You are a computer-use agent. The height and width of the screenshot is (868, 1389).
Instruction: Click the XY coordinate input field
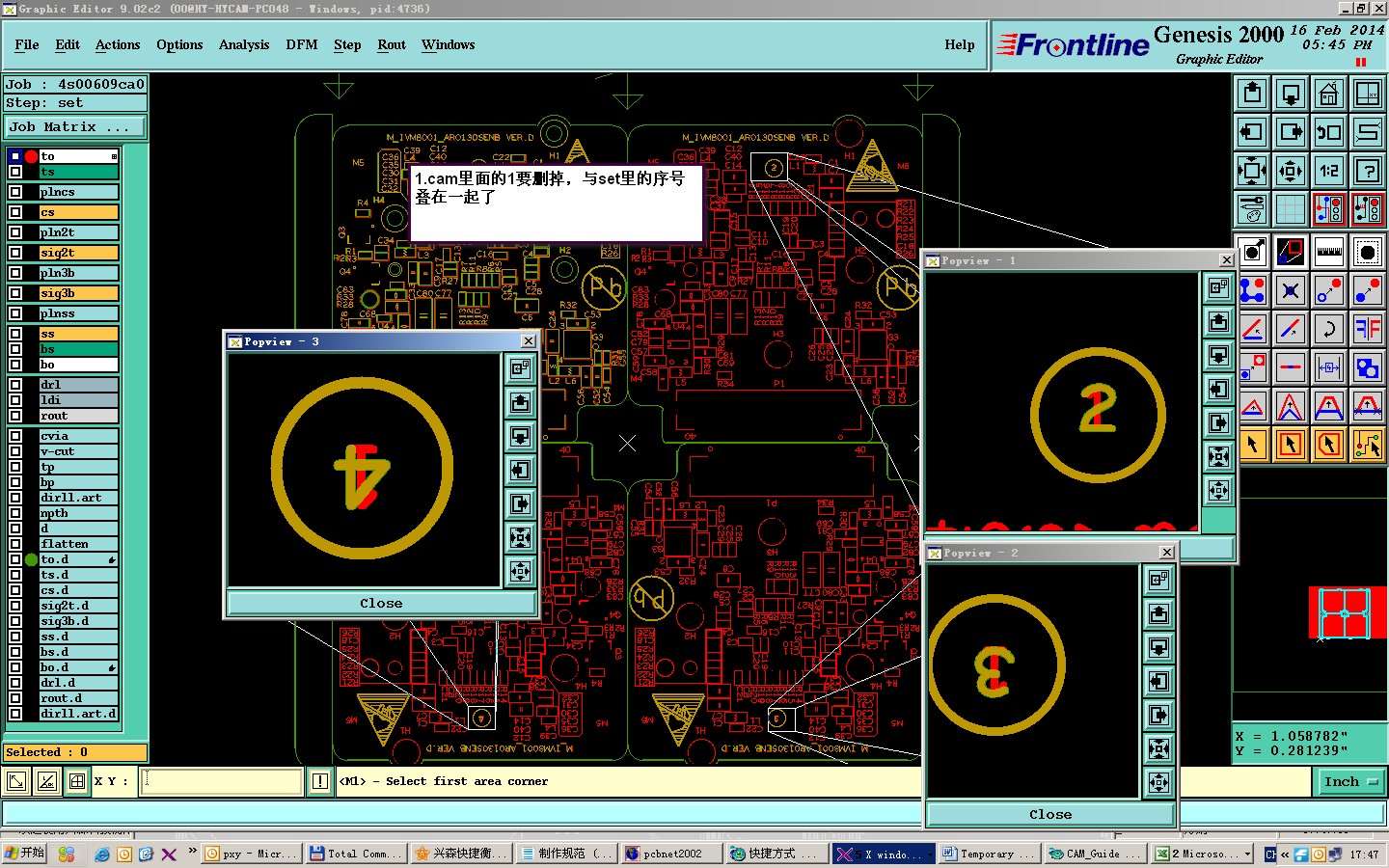click(x=222, y=781)
